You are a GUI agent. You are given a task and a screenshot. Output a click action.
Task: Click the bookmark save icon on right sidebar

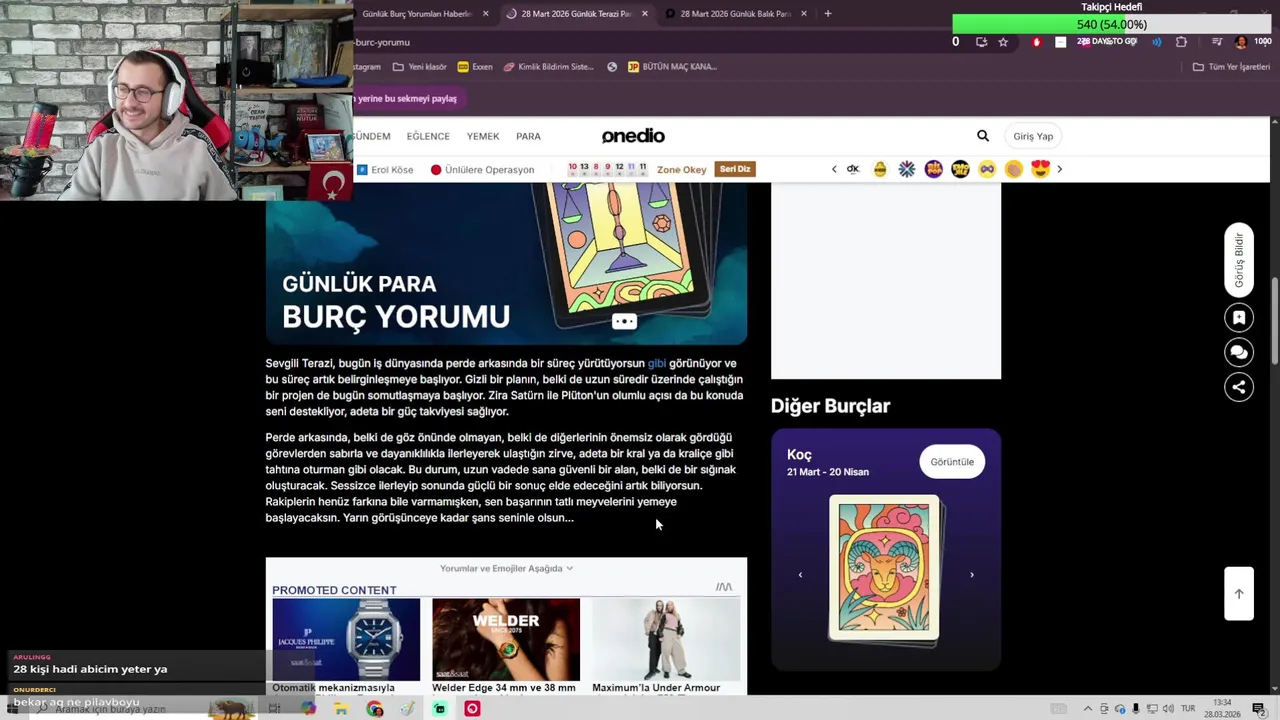tap(1239, 317)
